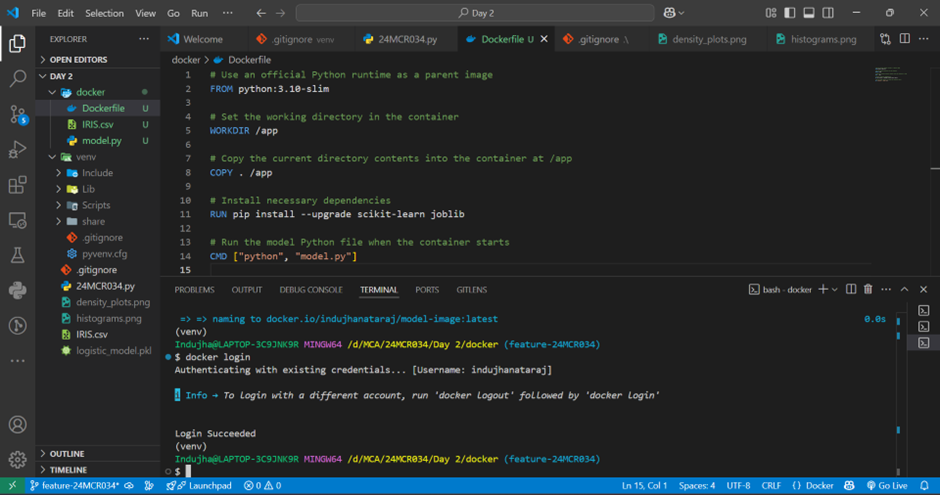
Task: Switch to the PROBLEMS panel tab
Action: [194, 289]
